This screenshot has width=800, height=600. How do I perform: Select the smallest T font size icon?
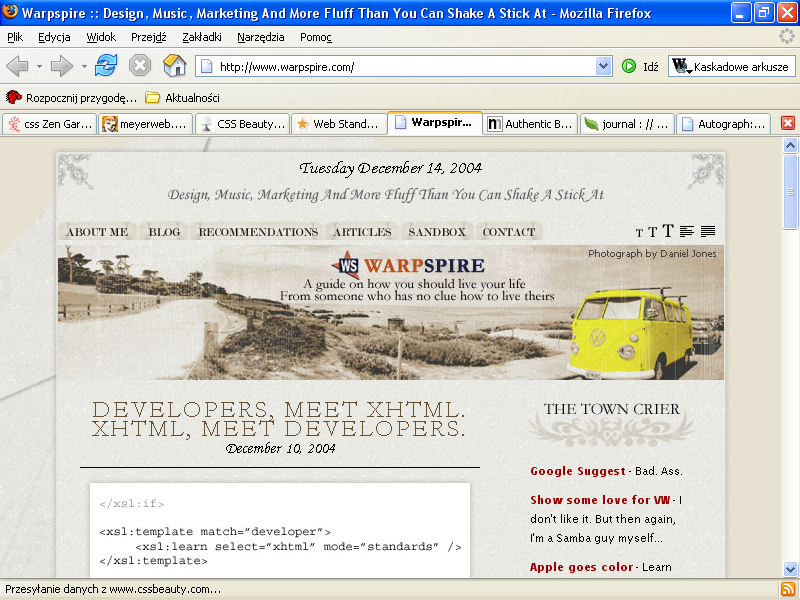tap(639, 233)
